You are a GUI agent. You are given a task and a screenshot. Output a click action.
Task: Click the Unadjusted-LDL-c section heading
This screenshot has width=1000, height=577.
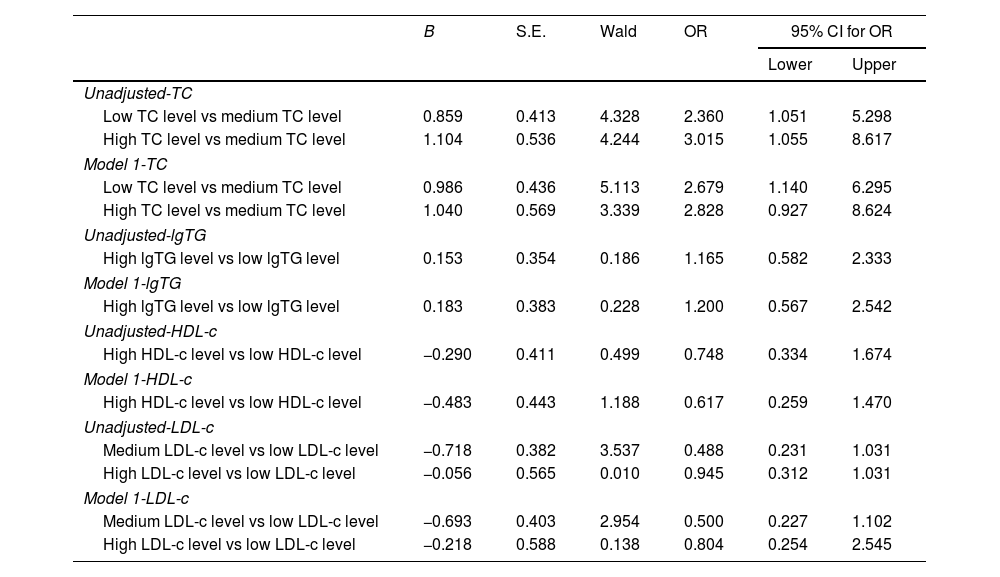pyautogui.click(x=149, y=427)
